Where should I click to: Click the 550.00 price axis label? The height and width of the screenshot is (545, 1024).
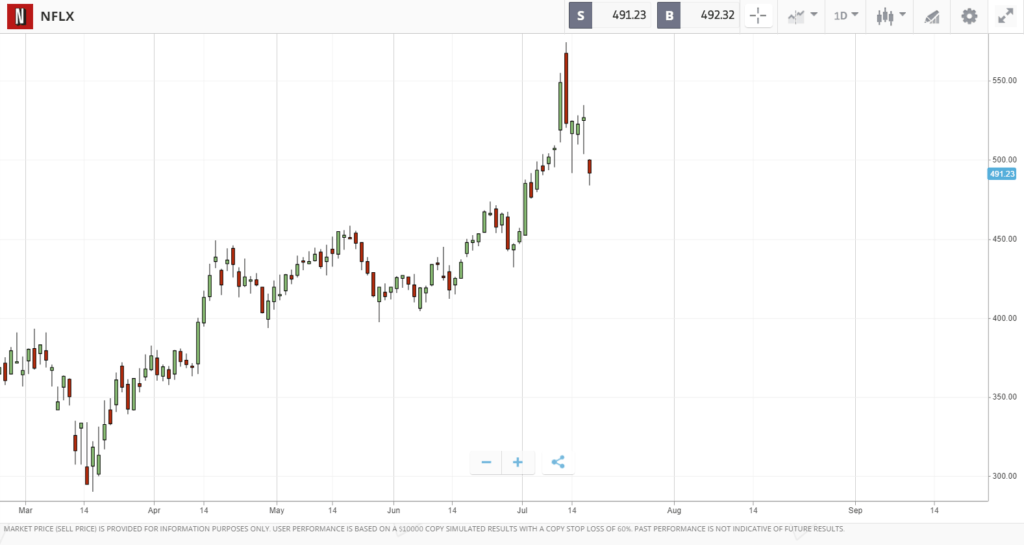(x=1004, y=80)
